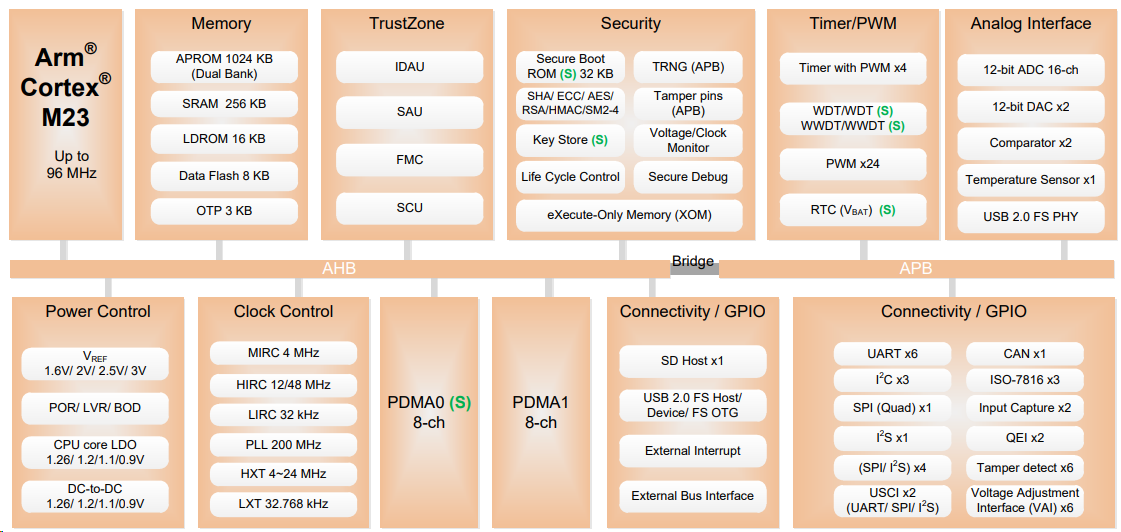
Task: Select the Input Capture x2 box
Action: 1024,408
